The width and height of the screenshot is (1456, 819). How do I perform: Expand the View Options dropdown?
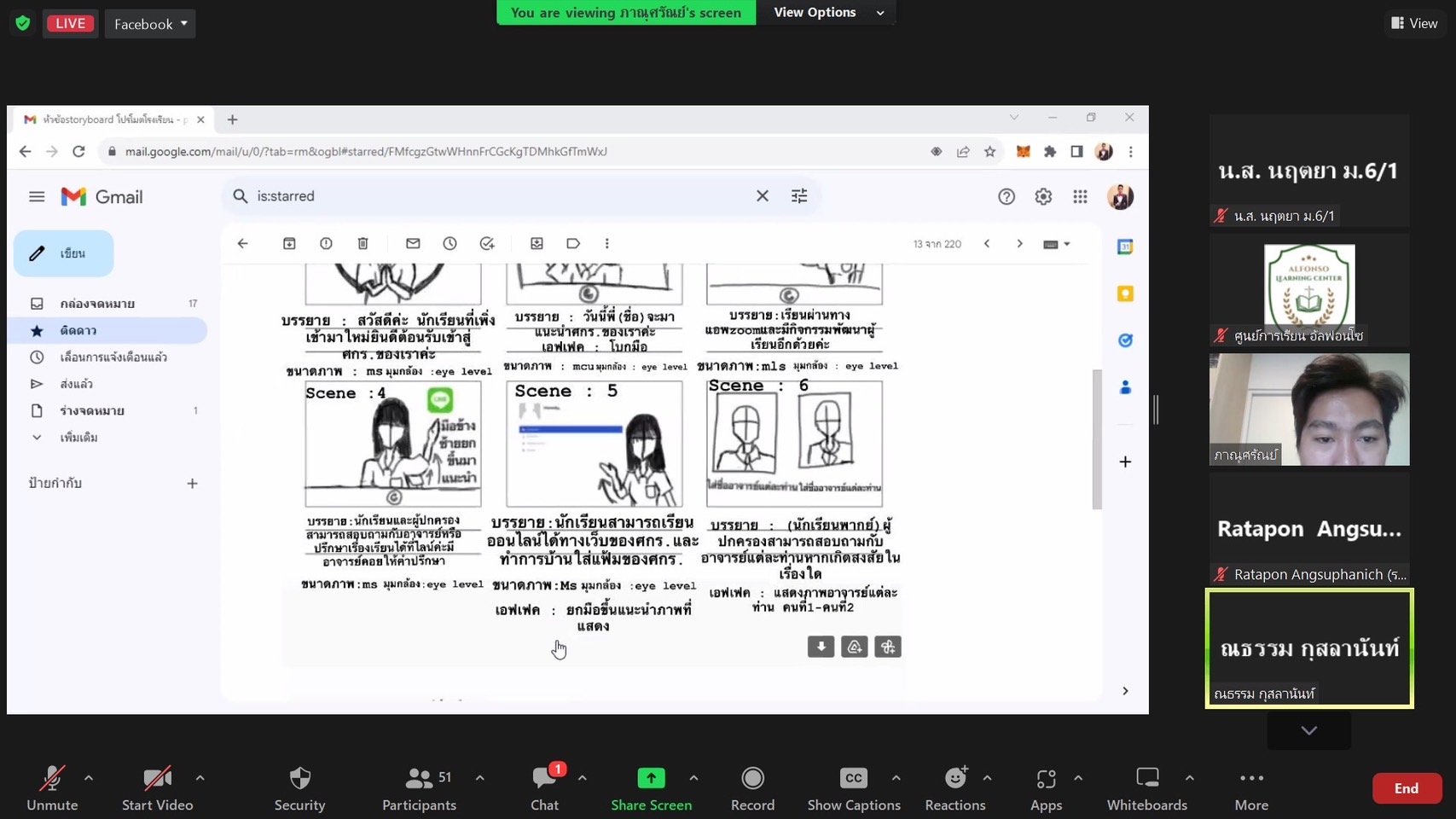[827, 13]
